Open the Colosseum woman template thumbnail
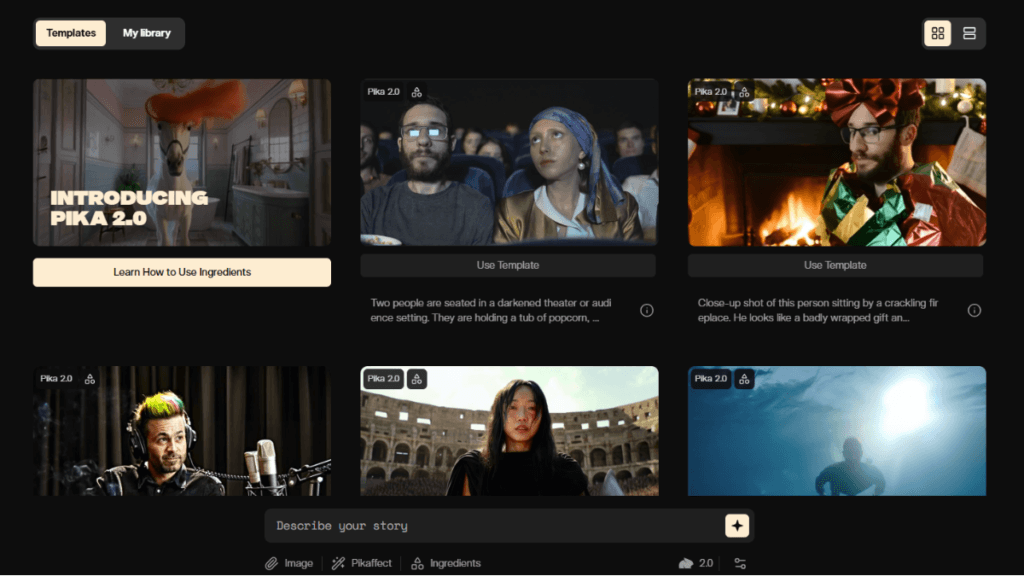This screenshot has height=576, width=1024. pyautogui.click(x=509, y=431)
